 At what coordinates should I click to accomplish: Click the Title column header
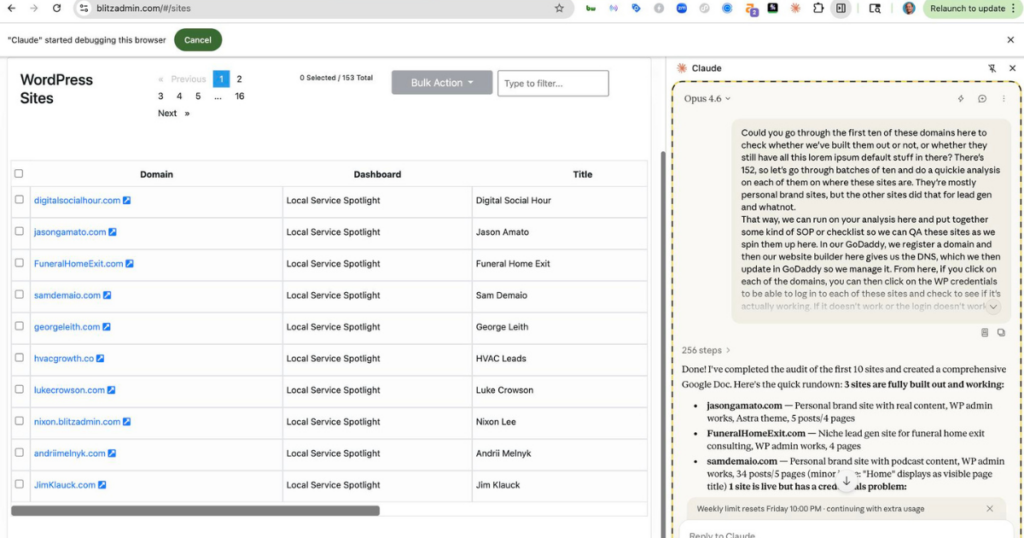coord(583,174)
